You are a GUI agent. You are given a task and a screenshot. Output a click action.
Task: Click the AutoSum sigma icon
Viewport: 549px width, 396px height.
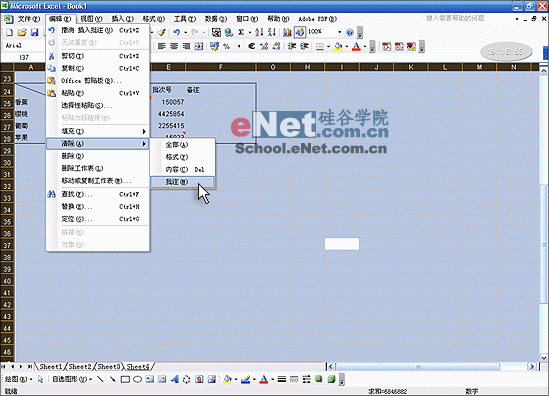pyautogui.click(x=241, y=32)
